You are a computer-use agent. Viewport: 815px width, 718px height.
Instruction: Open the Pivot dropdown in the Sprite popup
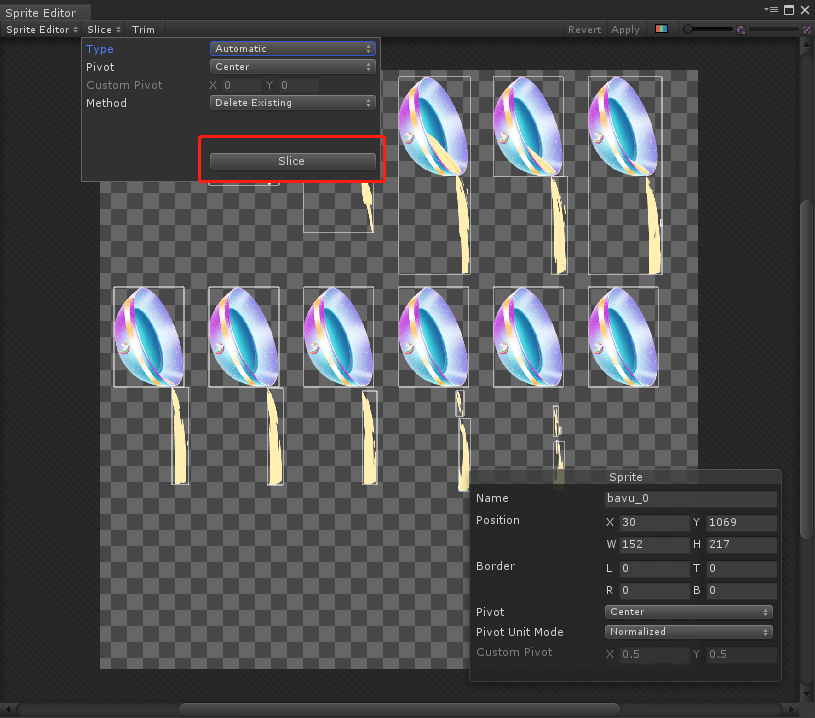coord(688,611)
